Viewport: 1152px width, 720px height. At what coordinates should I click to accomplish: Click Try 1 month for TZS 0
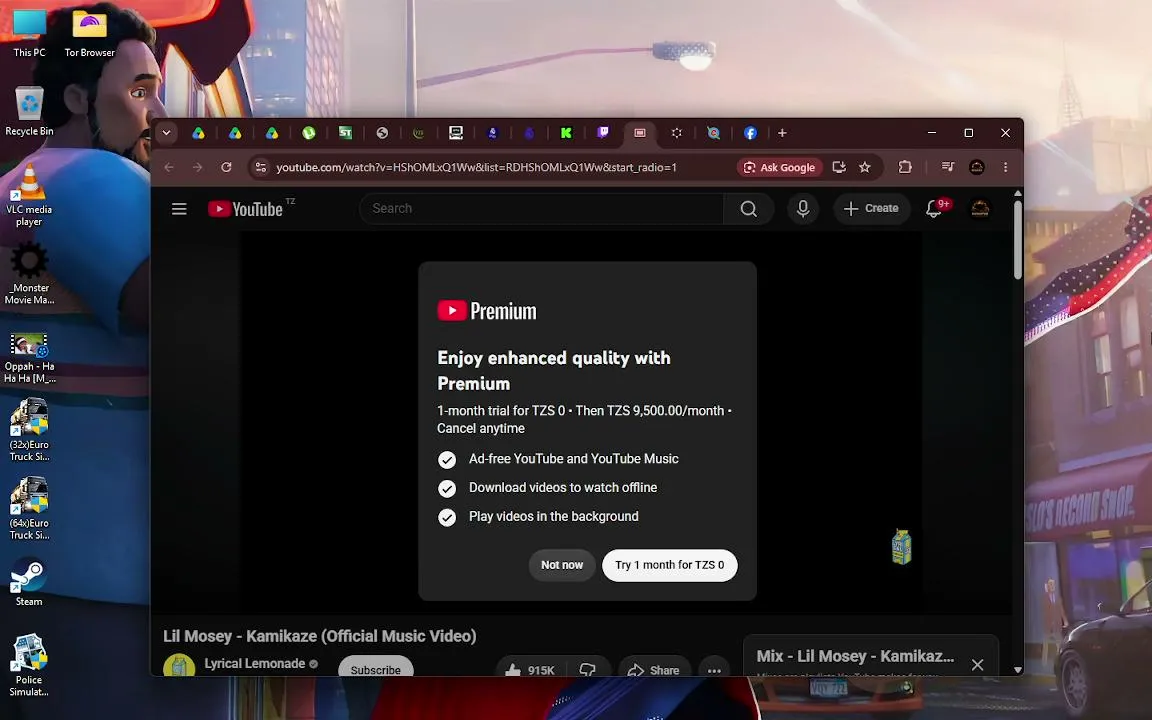tap(669, 565)
